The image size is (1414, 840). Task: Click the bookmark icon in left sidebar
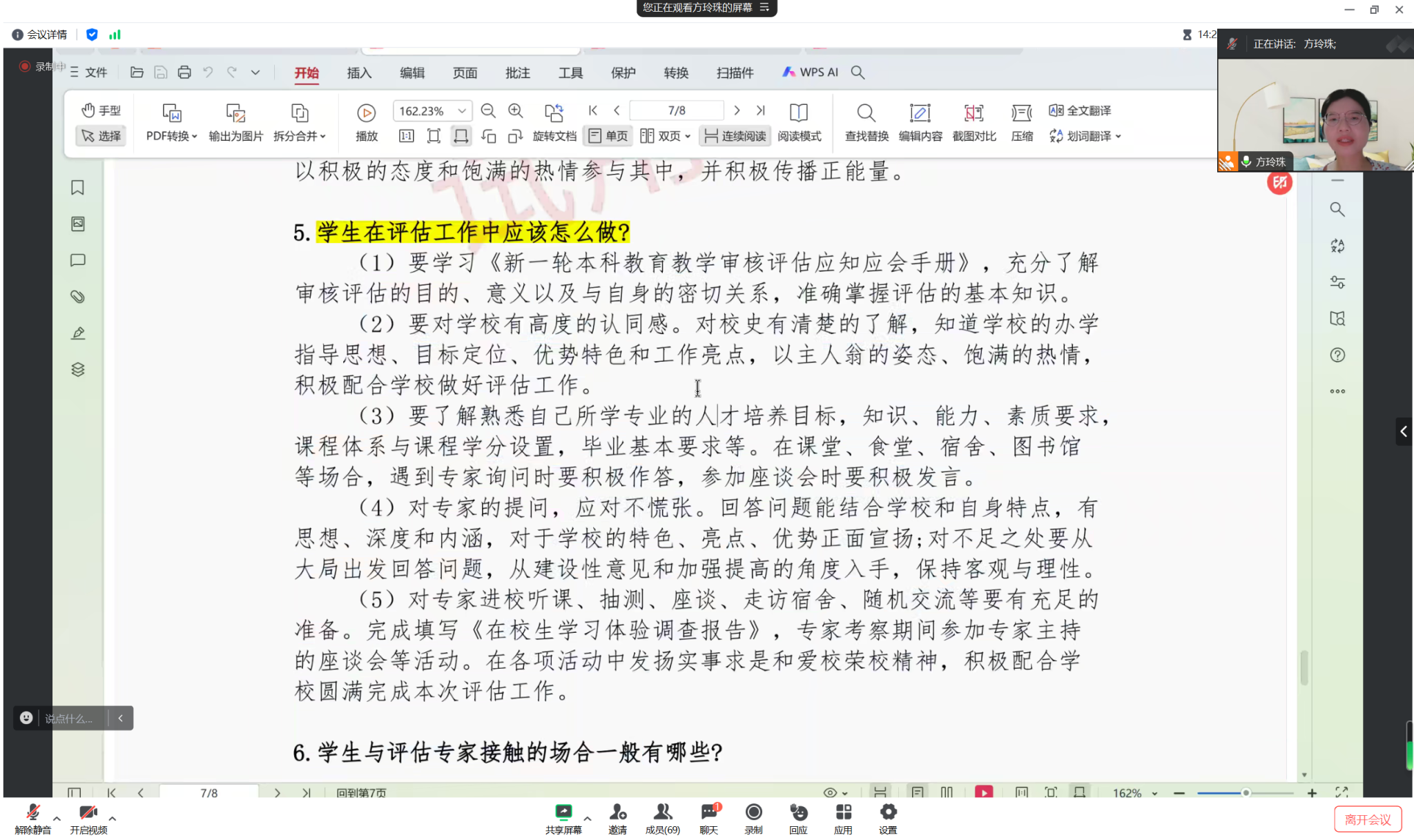[x=77, y=188]
